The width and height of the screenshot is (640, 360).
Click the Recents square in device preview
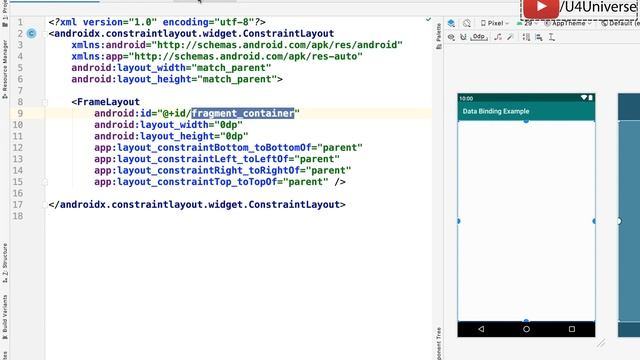572,329
